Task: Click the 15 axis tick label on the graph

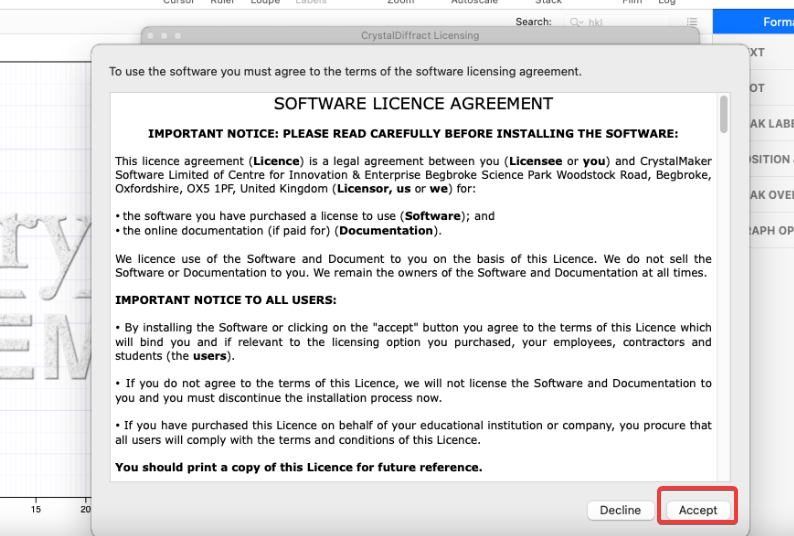Action: 35,509
